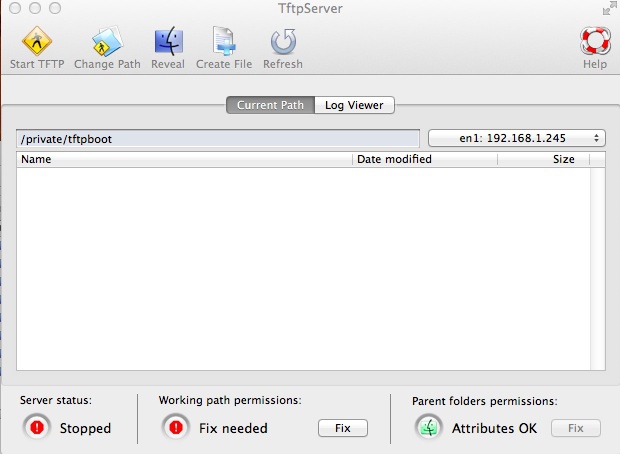
Task: Click the file list vertical scrollbar
Action: [597, 269]
